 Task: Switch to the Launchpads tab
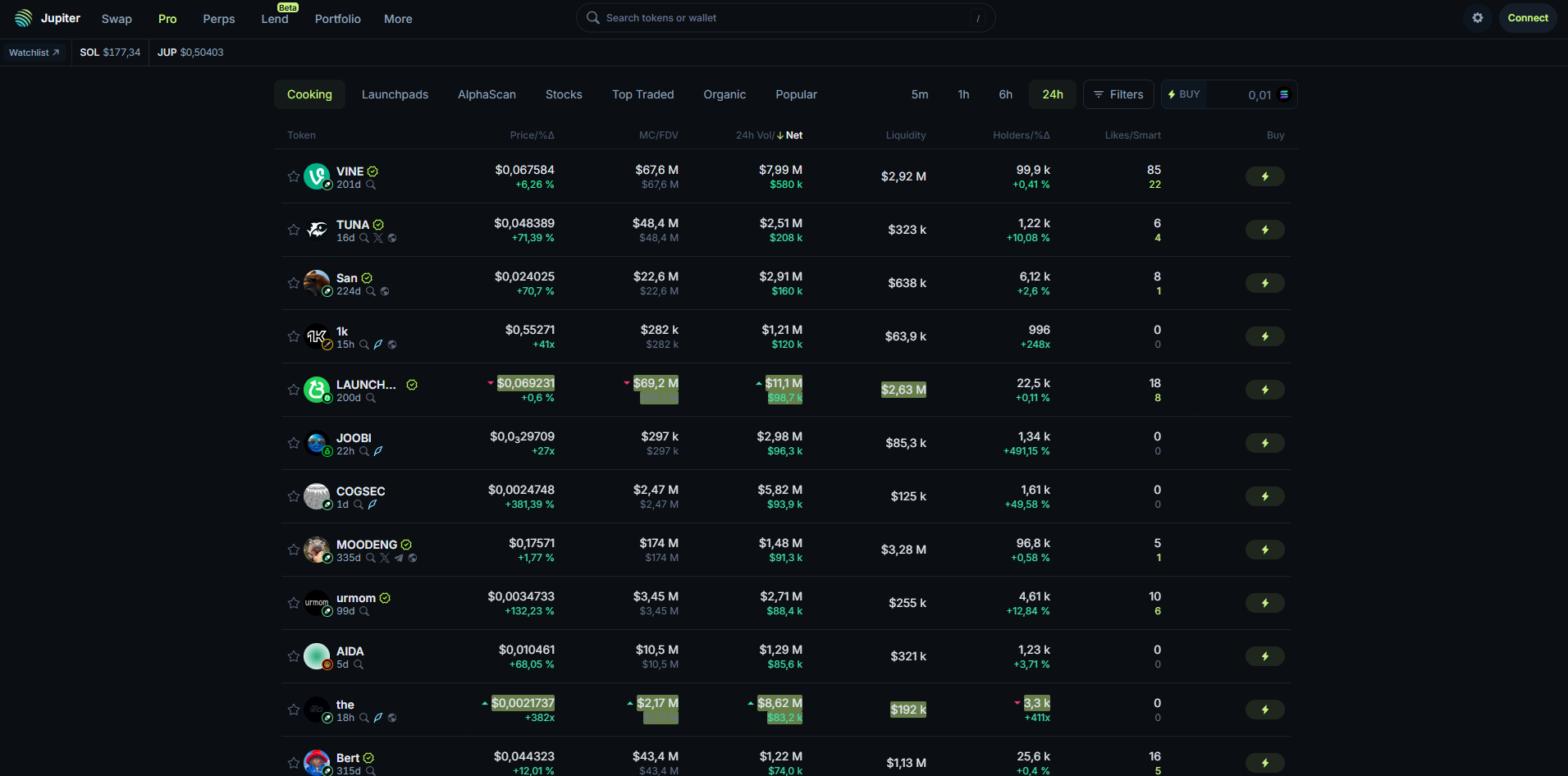pyautogui.click(x=395, y=94)
